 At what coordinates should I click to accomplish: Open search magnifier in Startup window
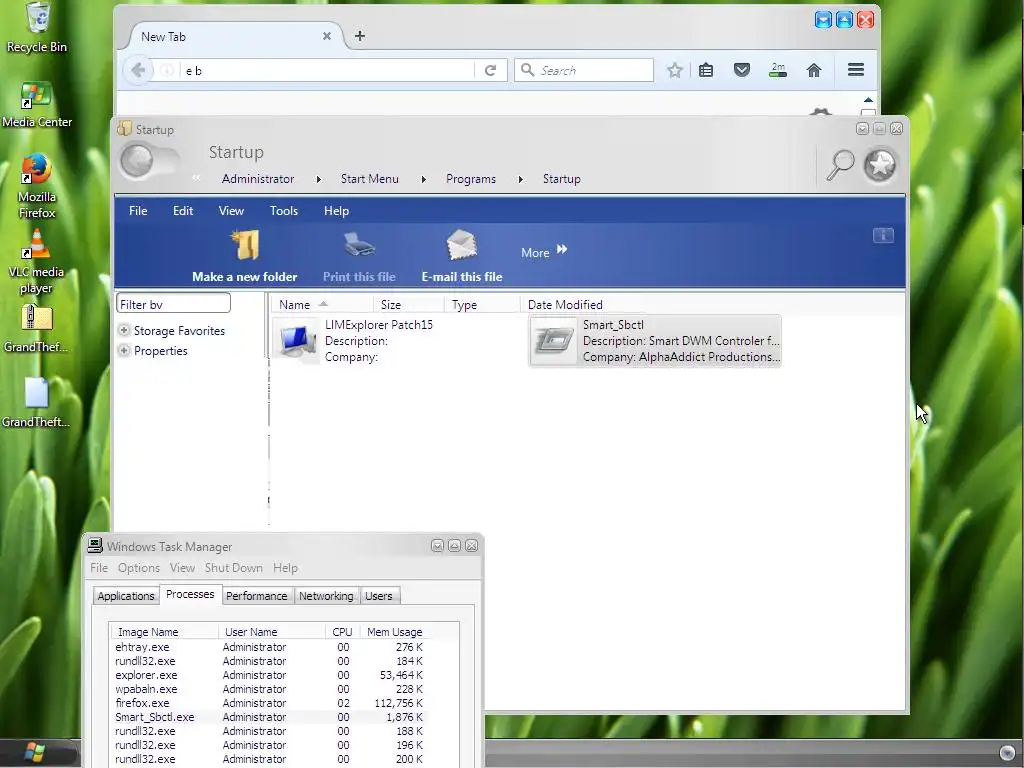click(840, 165)
